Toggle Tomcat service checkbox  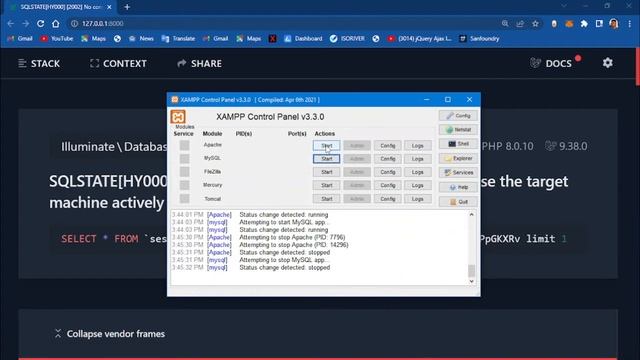click(x=184, y=199)
